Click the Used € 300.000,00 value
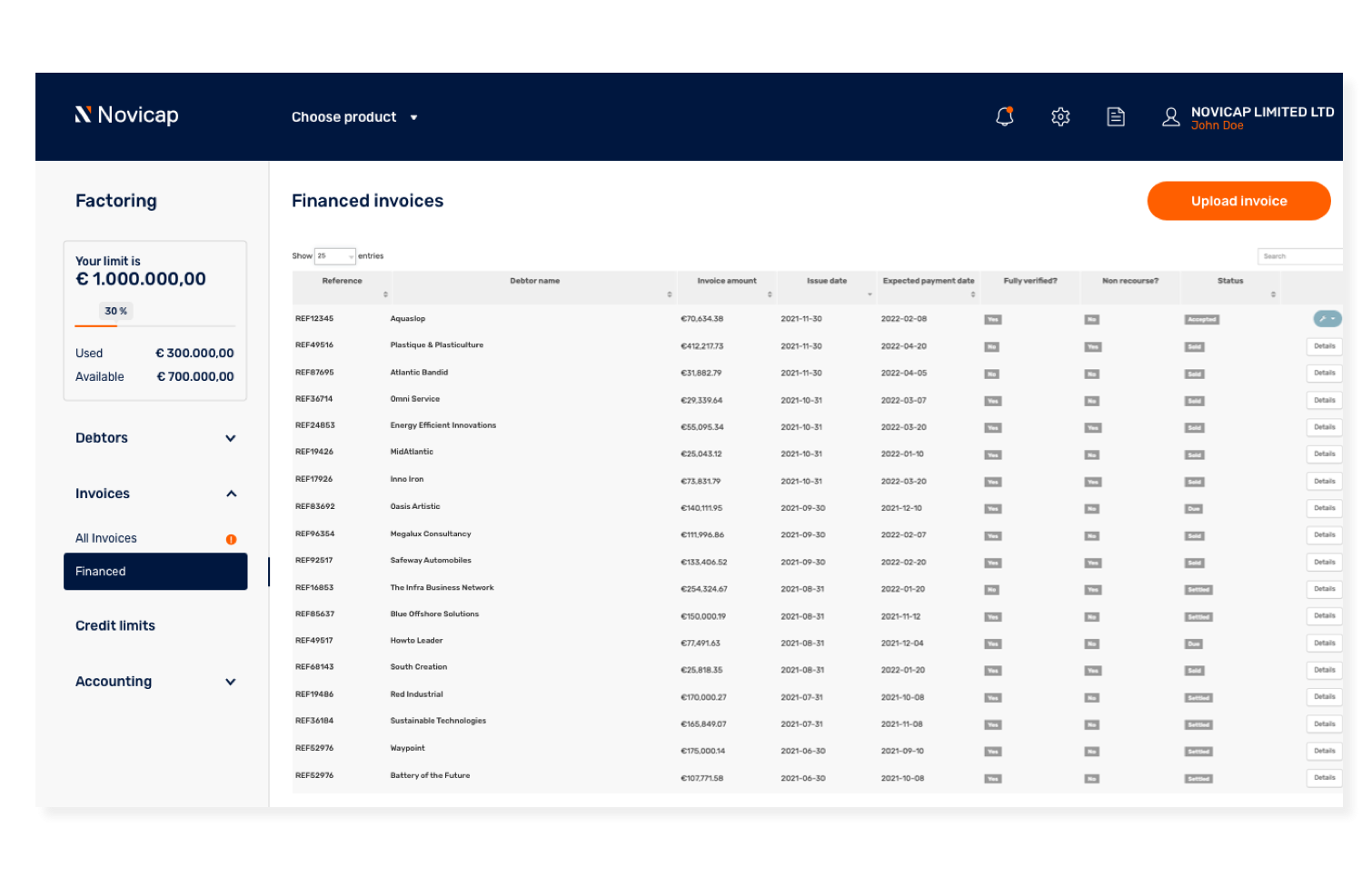Screen dimensions: 1372x878 (194, 353)
